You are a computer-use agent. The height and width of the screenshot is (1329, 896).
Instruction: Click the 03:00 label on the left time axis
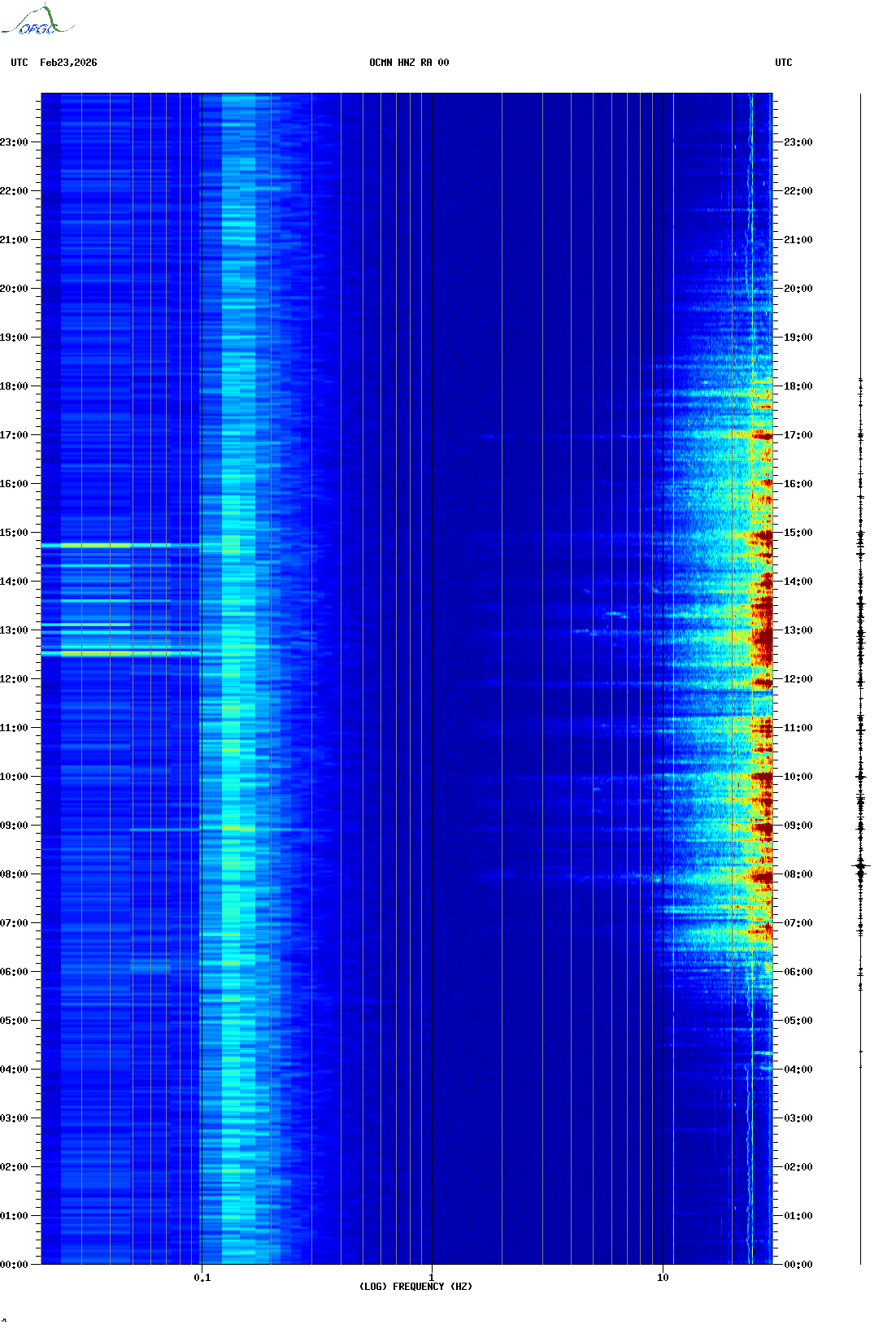coord(14,1118)
